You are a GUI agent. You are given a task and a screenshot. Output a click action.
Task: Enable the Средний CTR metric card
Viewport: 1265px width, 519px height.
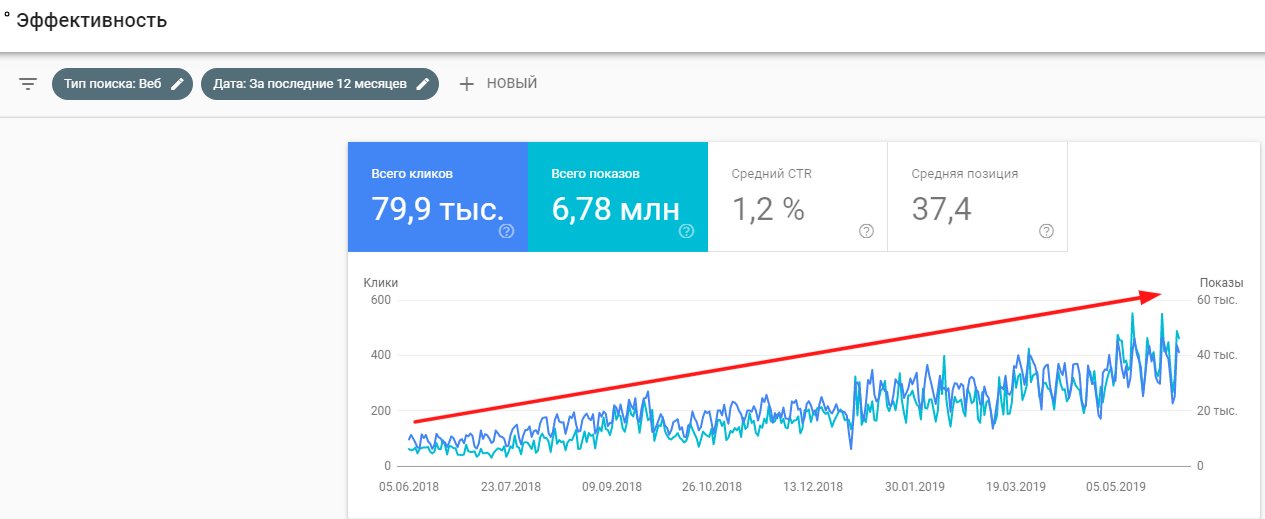tap(798, 196)
